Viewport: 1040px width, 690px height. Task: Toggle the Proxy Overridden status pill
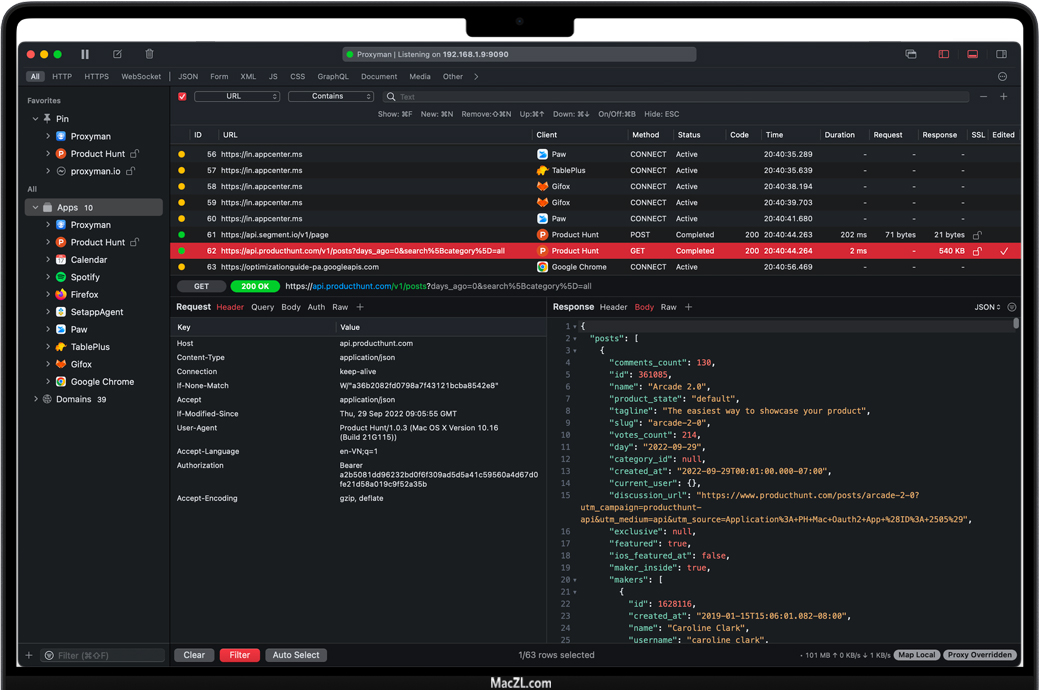(980, 655)
